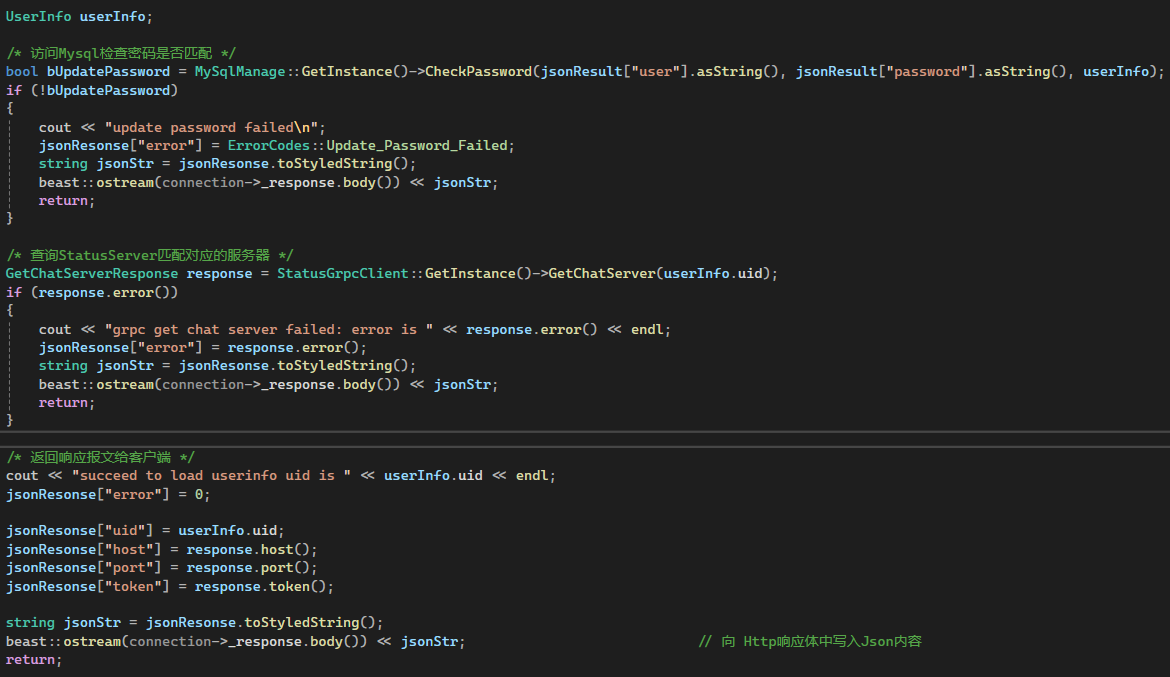Select the comment "访问Mysql检查密码是否匹配"
1170x677 pixels.
[x=121, y=53]
